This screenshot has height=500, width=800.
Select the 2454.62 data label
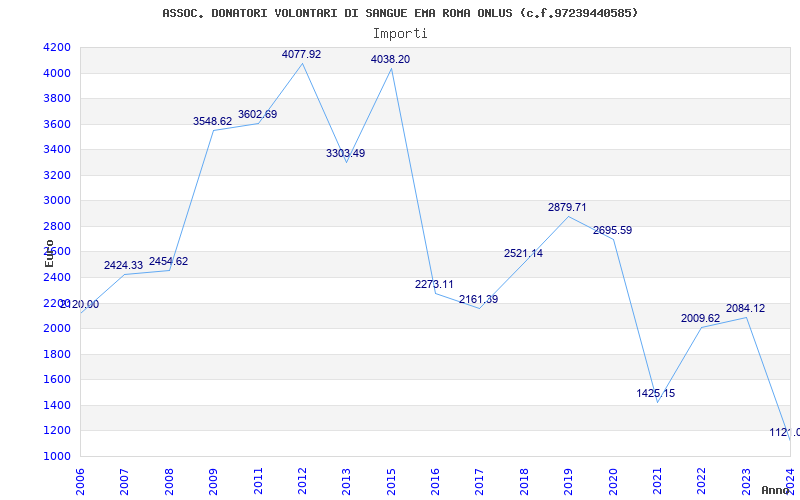pyautogui.click(x=168, y=261)
